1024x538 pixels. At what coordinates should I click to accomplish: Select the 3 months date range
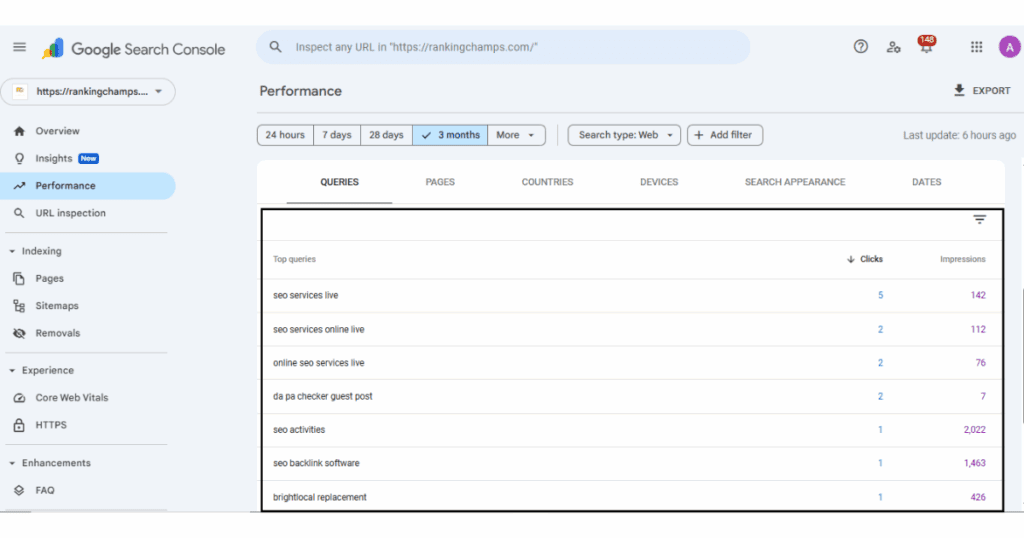point(450,135)
